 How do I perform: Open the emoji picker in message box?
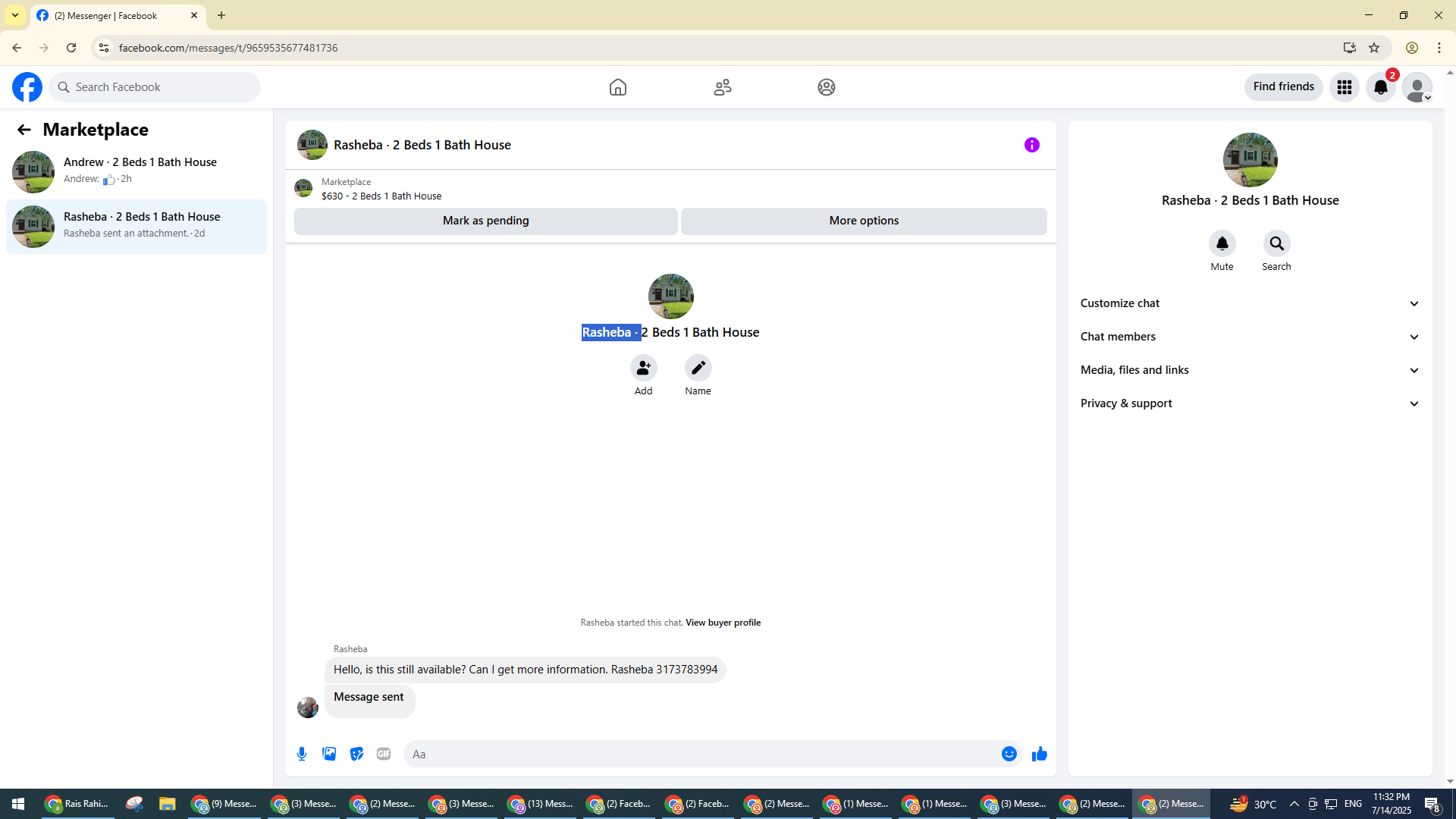tap(1009, 754)
